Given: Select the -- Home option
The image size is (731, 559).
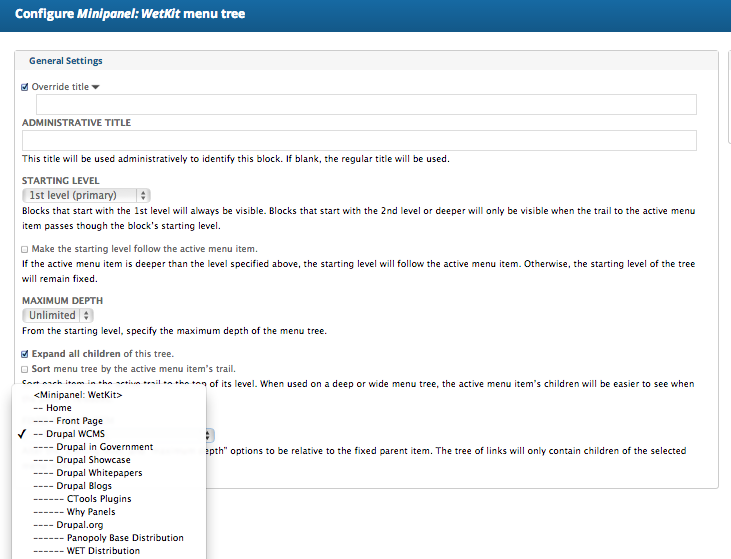Looking at the screenshot, I should click(x=109, y=408).
